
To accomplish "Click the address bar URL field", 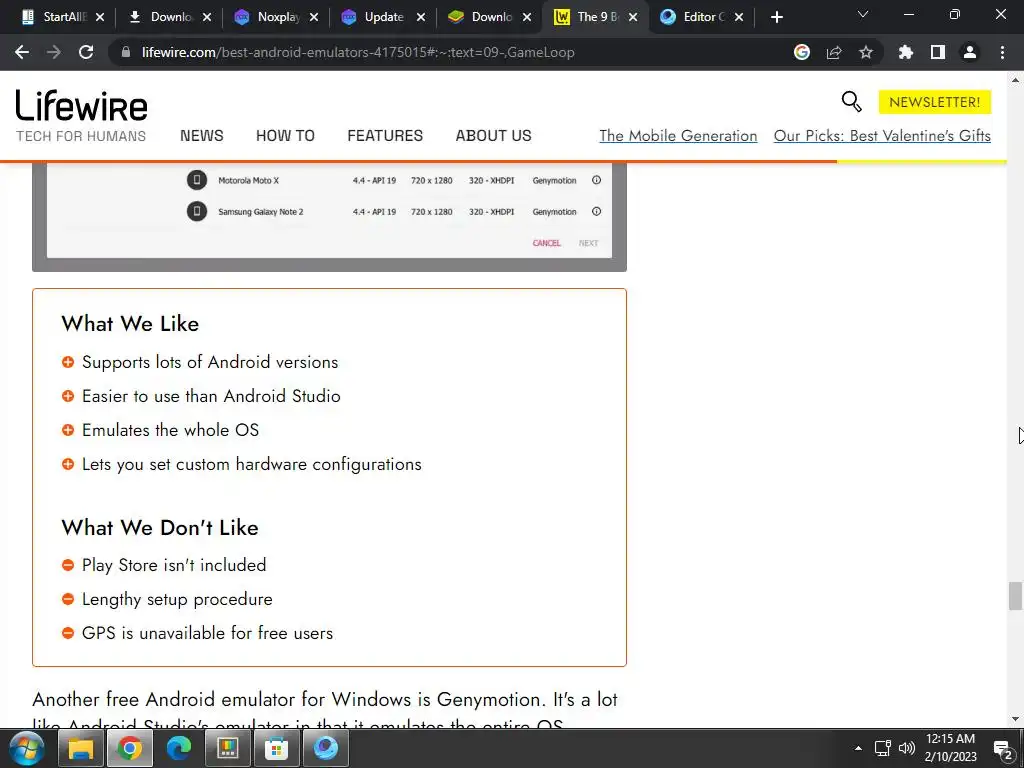I will pyautogui.click(x=451, y=52).
